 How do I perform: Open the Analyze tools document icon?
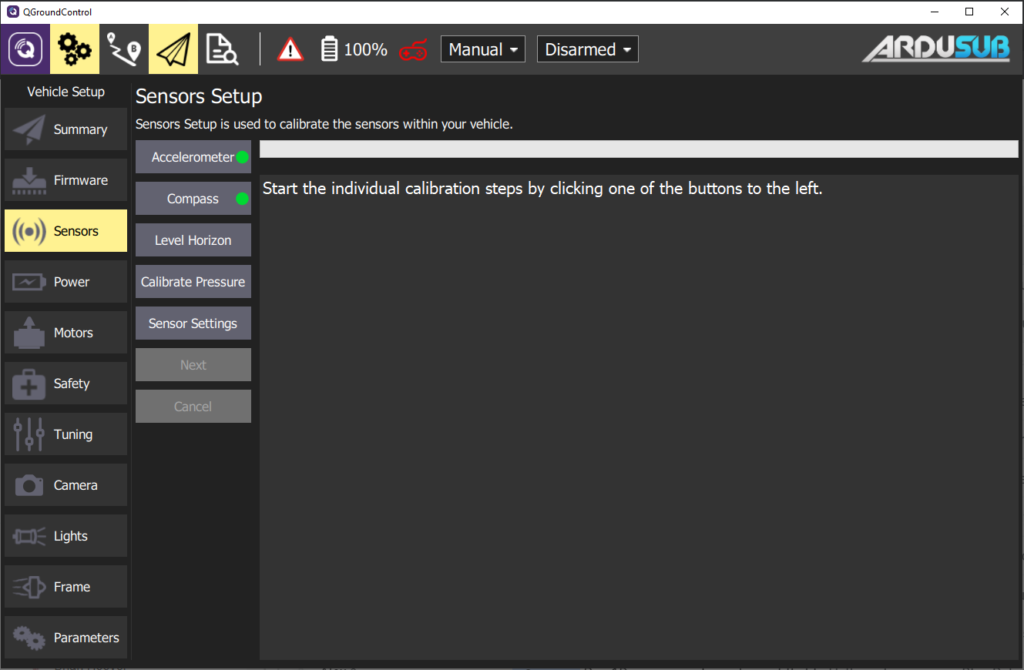(222, 48)
